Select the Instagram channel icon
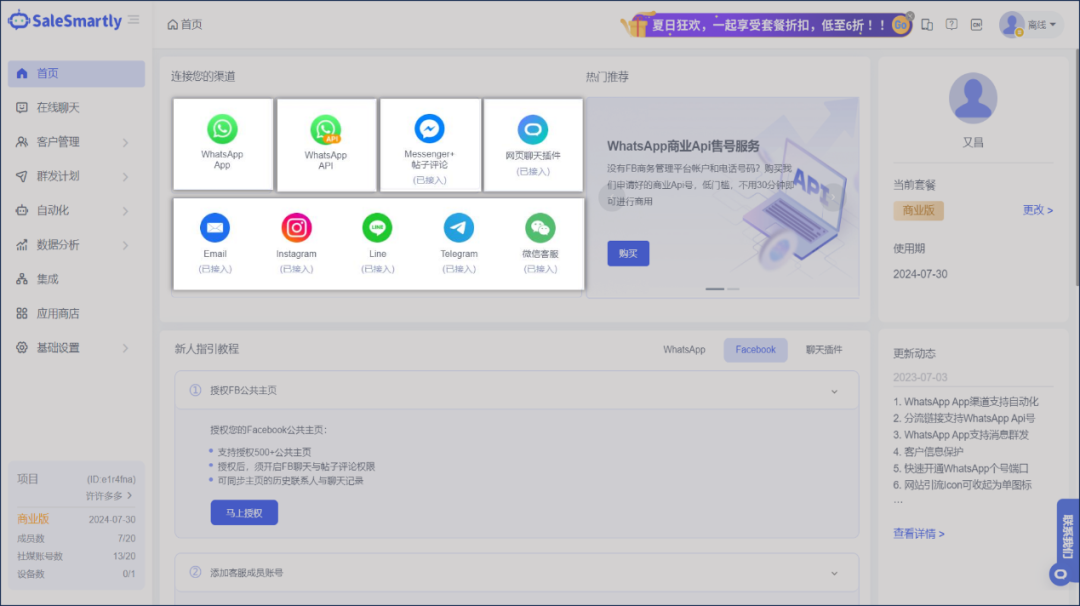 coord(296,228)
